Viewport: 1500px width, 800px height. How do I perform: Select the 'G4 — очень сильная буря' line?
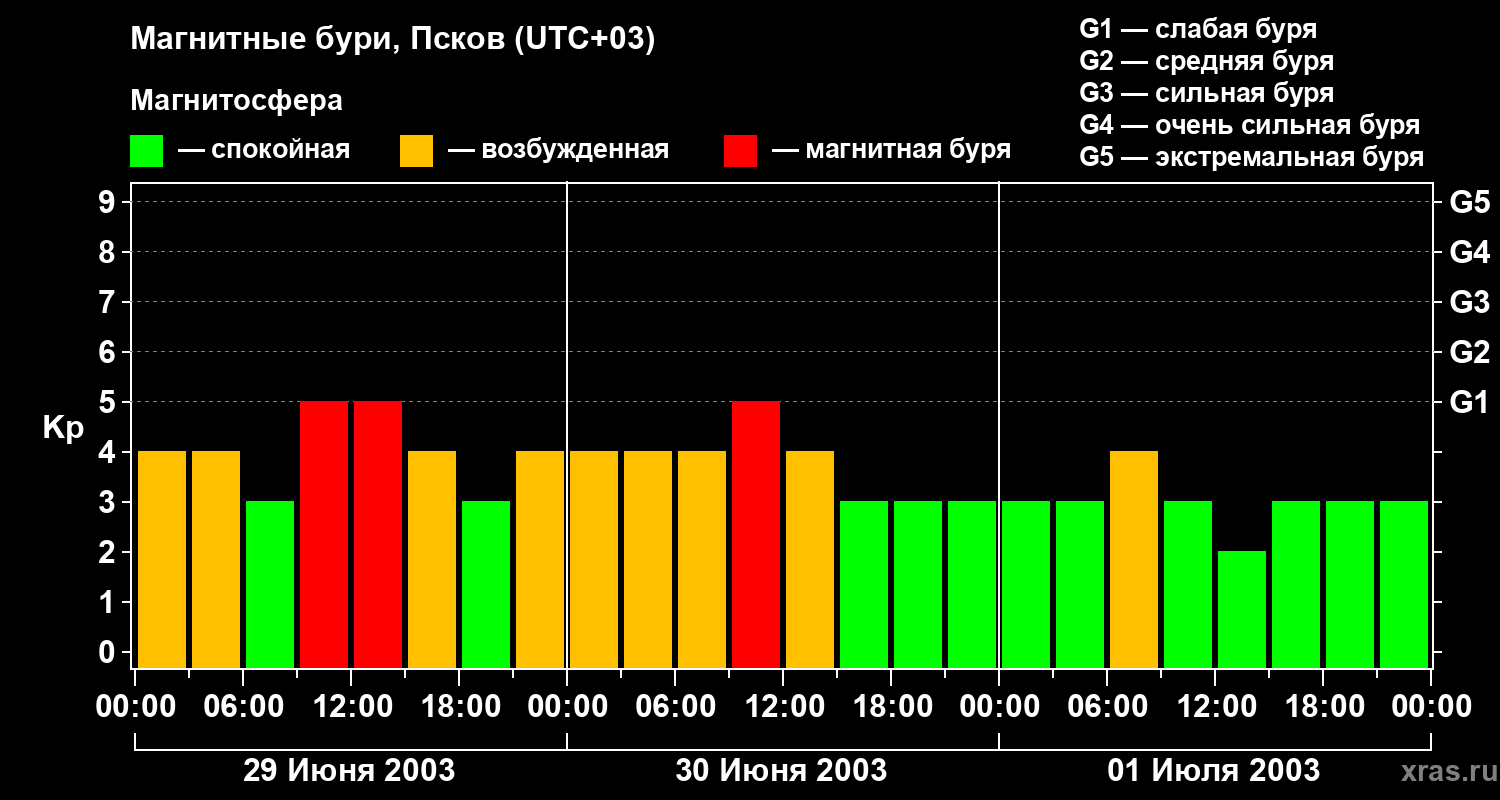pyautogui.click(x=1250, y=125)
